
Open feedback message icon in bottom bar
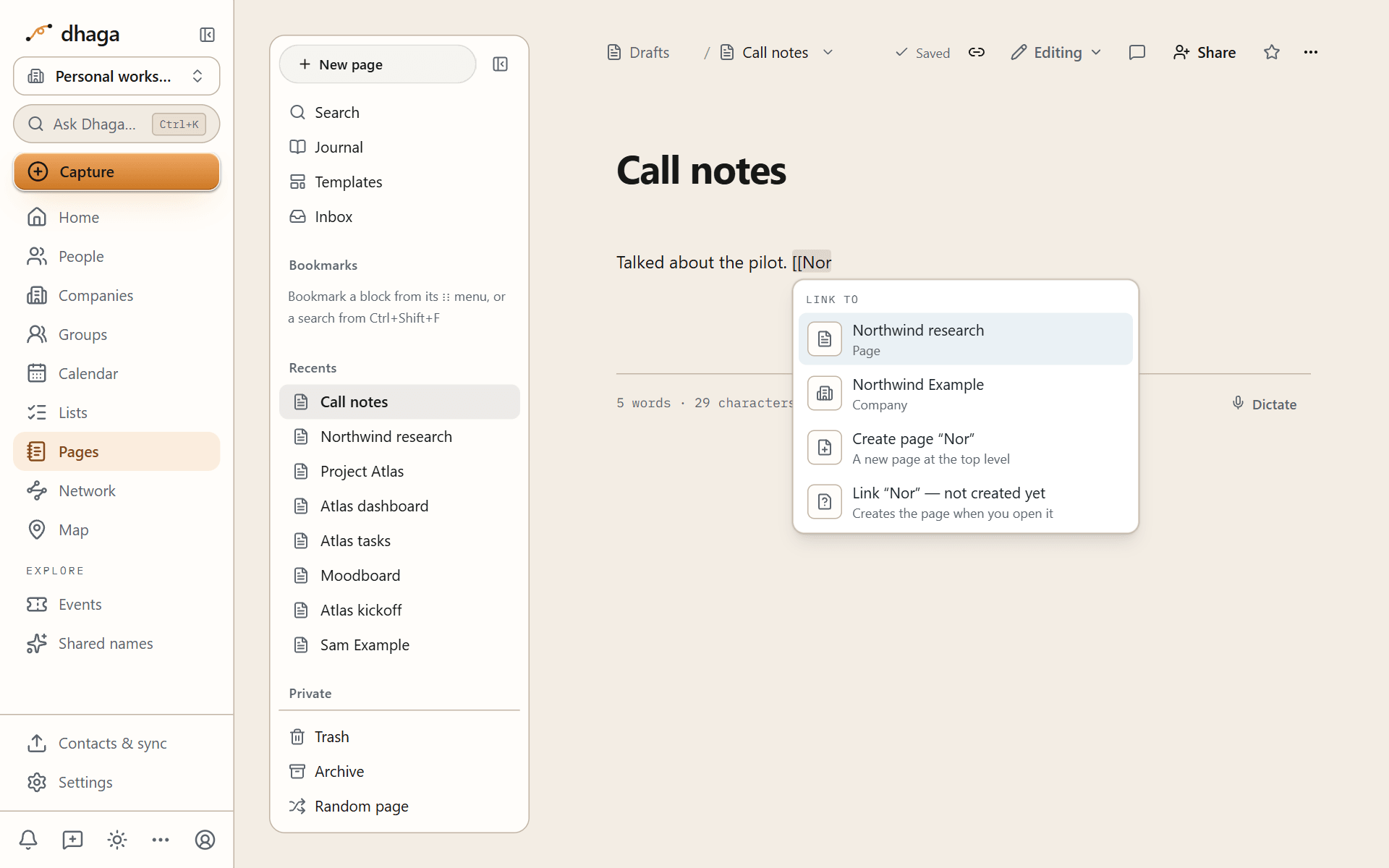(x=72, y=840)
